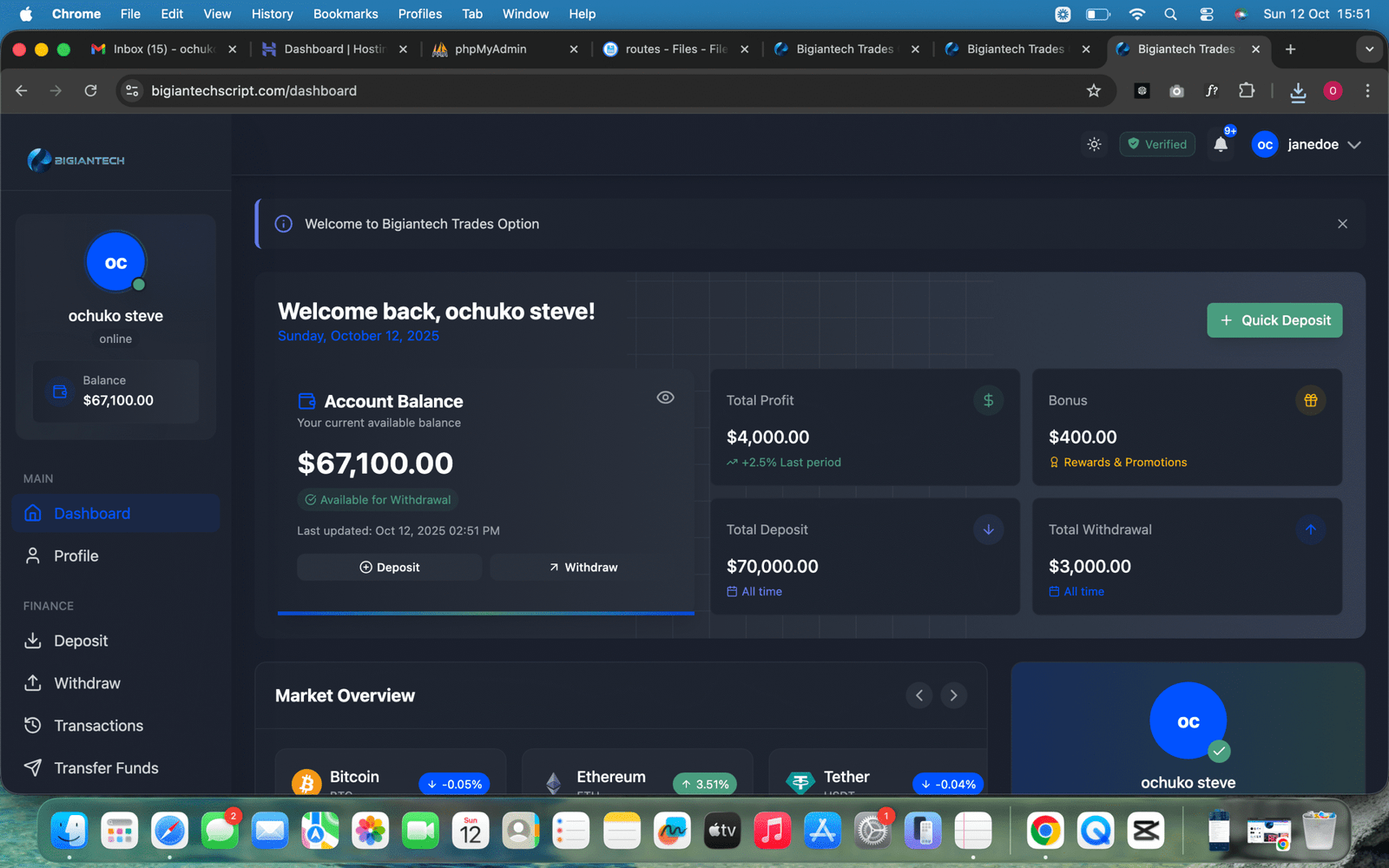The height and width of the screenshot is (868, 1389).
Task: Open Transactions in the sidebar
Action: pos(98,726)
